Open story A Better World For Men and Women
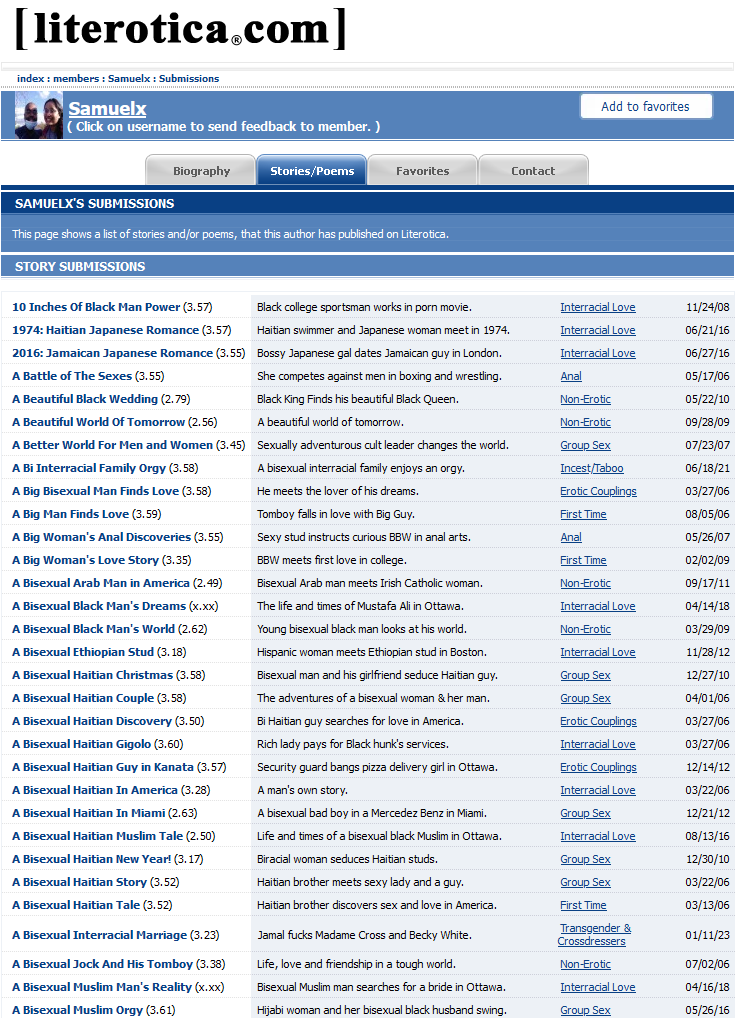Screen dimensions: 735x1018 click(x=112, y=445)
